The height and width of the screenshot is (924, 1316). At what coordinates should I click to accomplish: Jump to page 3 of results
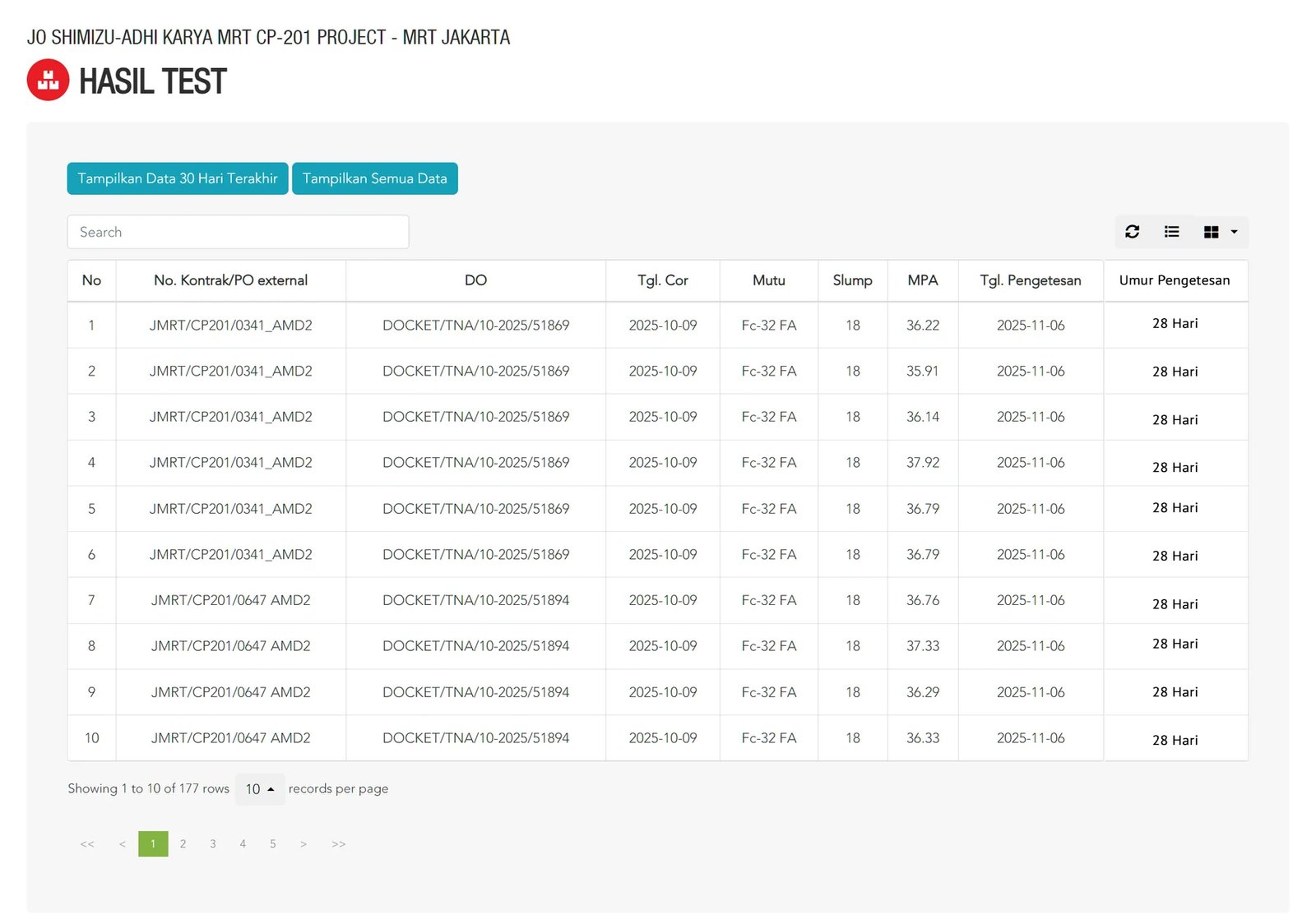pos(213,844)
